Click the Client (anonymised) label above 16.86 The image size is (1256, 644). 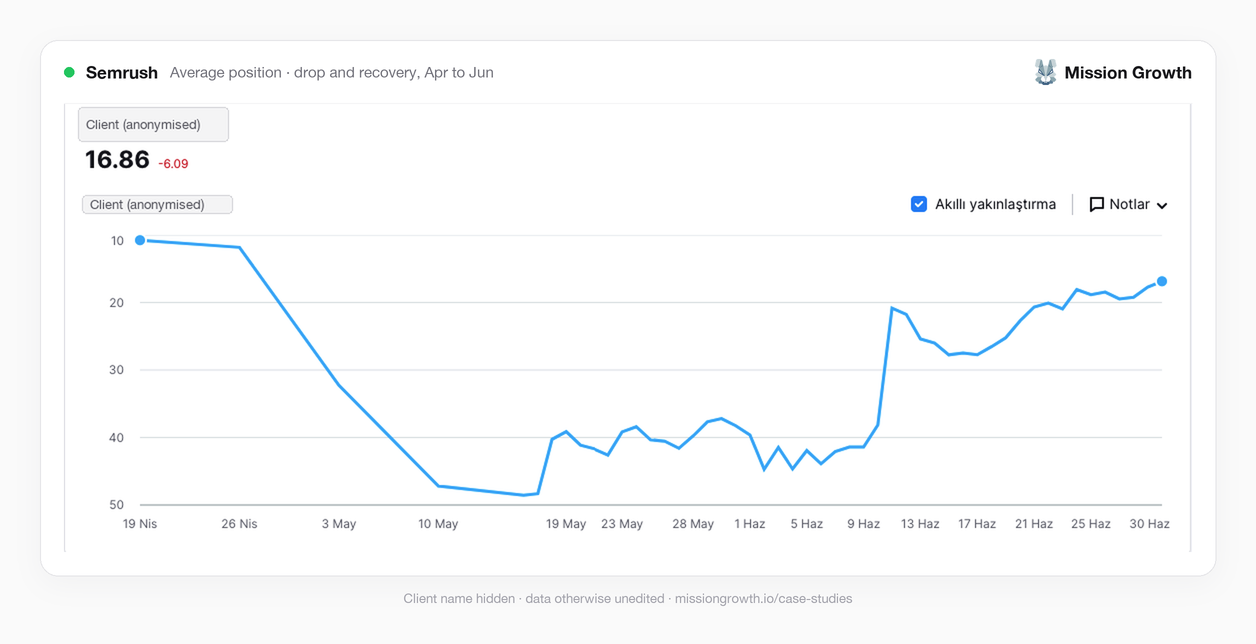point(153,125)
